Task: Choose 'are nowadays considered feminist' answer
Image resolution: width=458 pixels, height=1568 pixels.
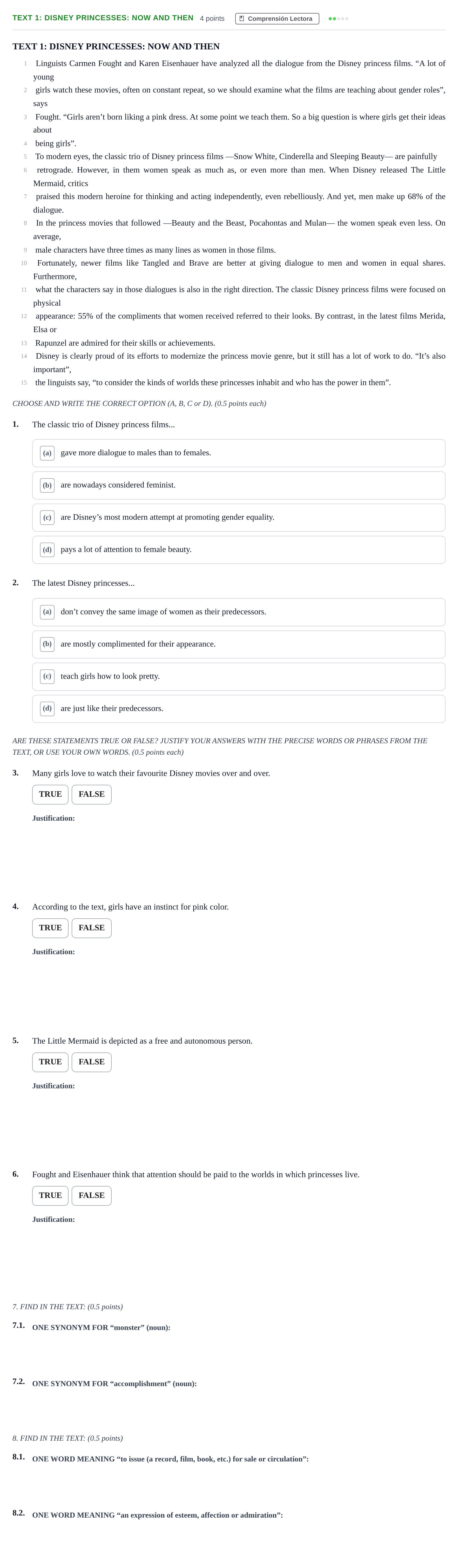Action: tap(238, 485)
